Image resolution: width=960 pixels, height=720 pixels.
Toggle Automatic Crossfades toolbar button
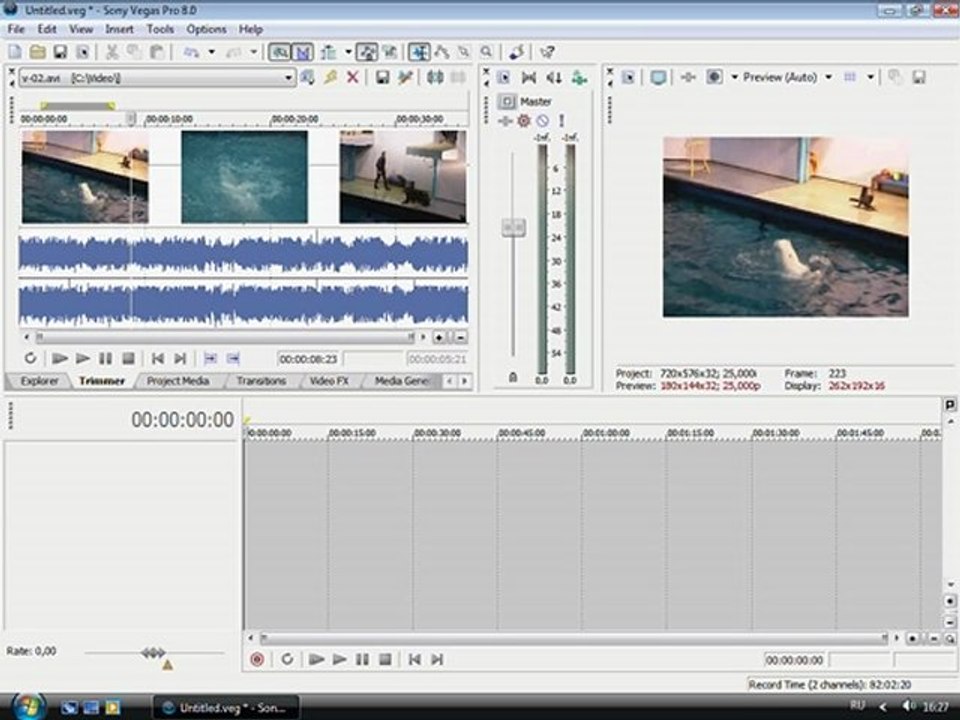[x=303, y=52]
